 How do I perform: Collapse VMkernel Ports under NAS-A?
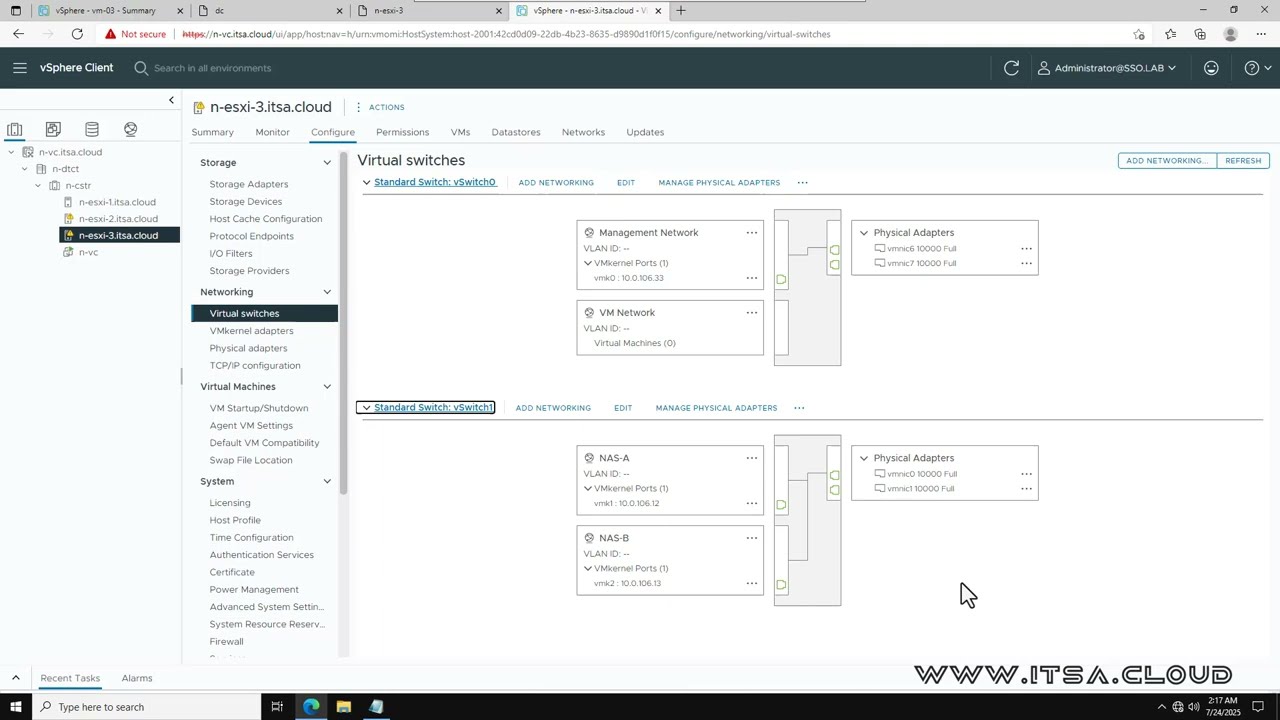click(x=588, y=489)
